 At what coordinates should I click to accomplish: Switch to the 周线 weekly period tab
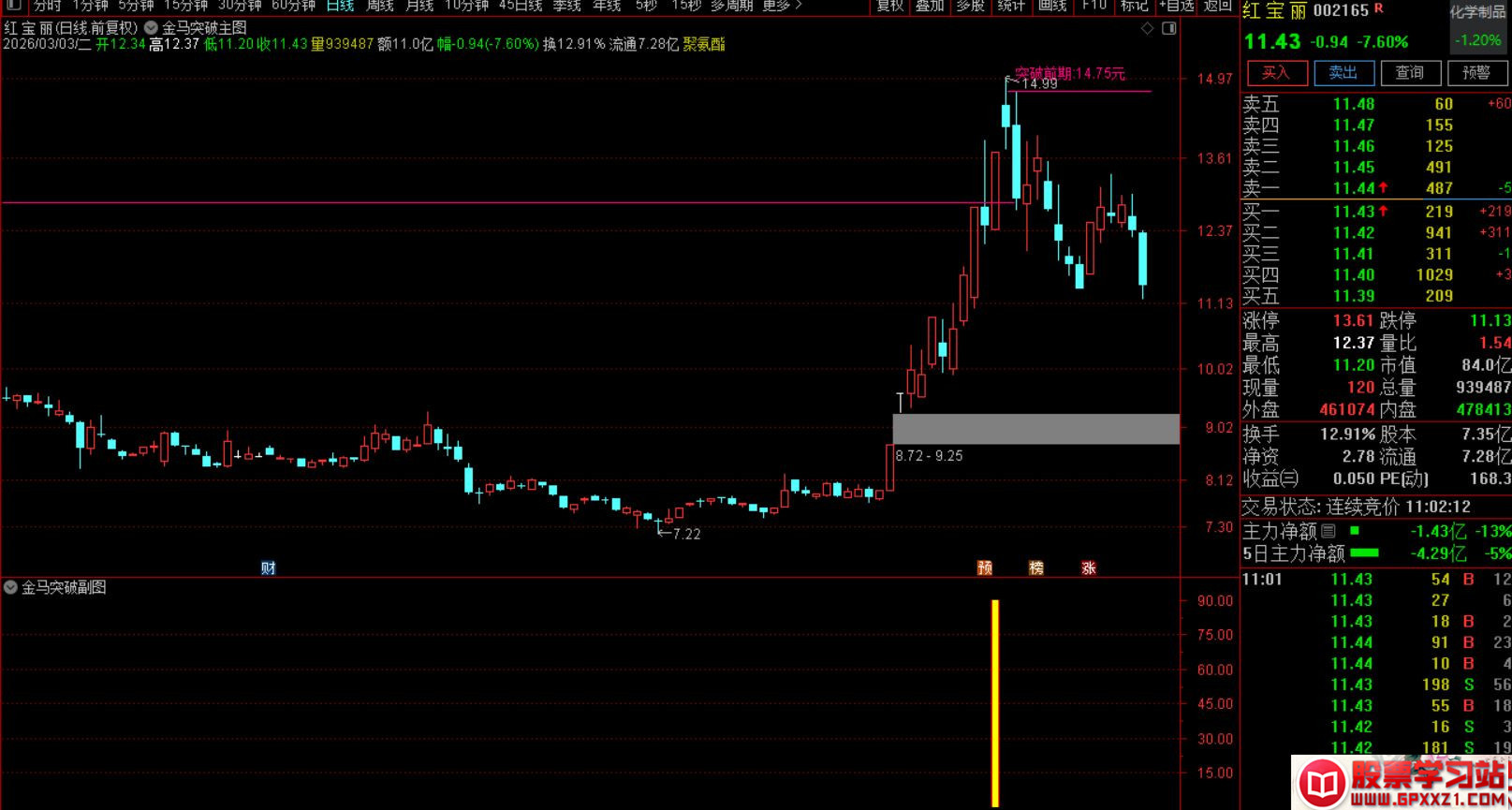pos(379,6)
